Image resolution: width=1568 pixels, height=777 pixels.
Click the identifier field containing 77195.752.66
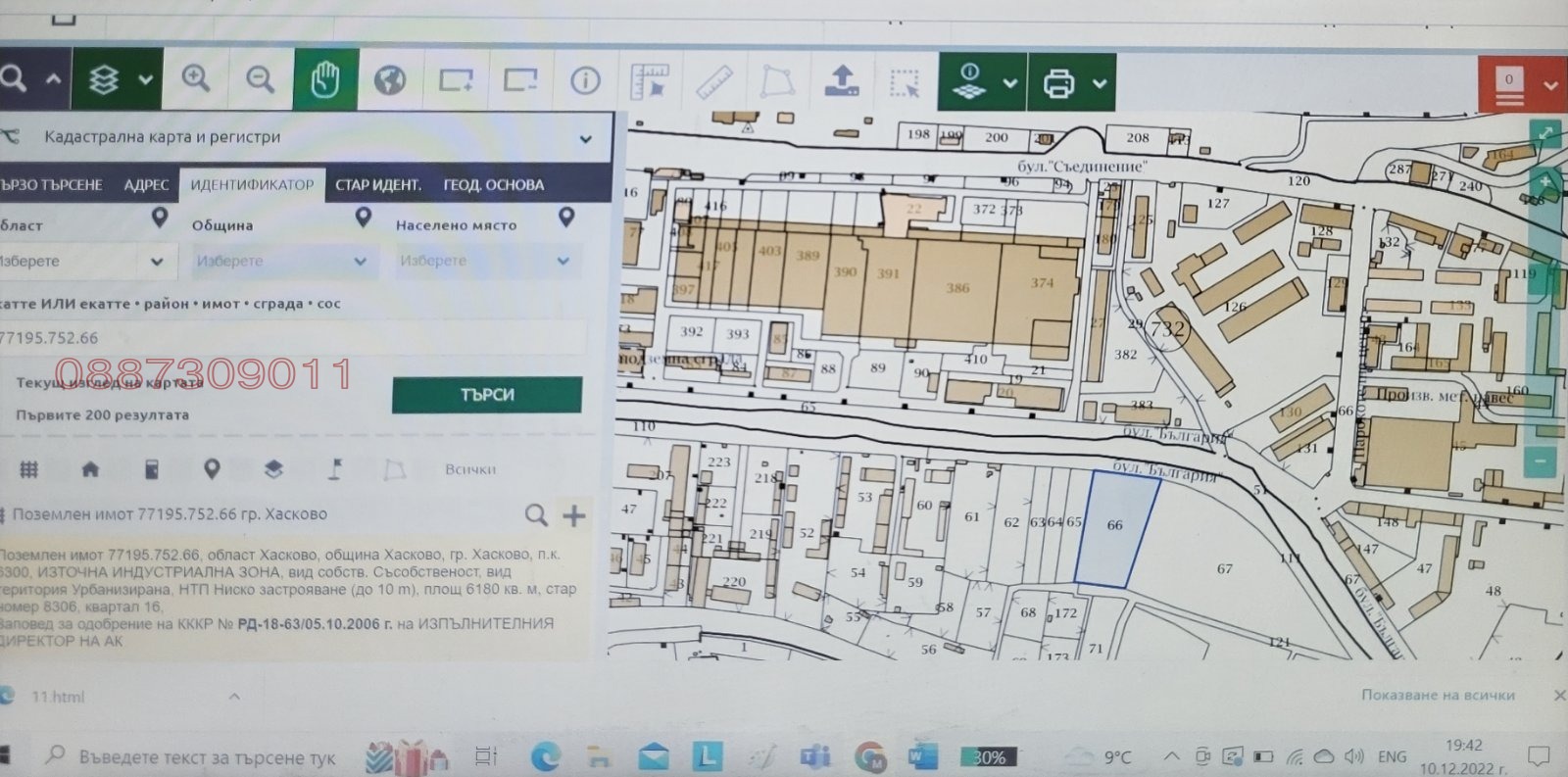click(294, 338)
